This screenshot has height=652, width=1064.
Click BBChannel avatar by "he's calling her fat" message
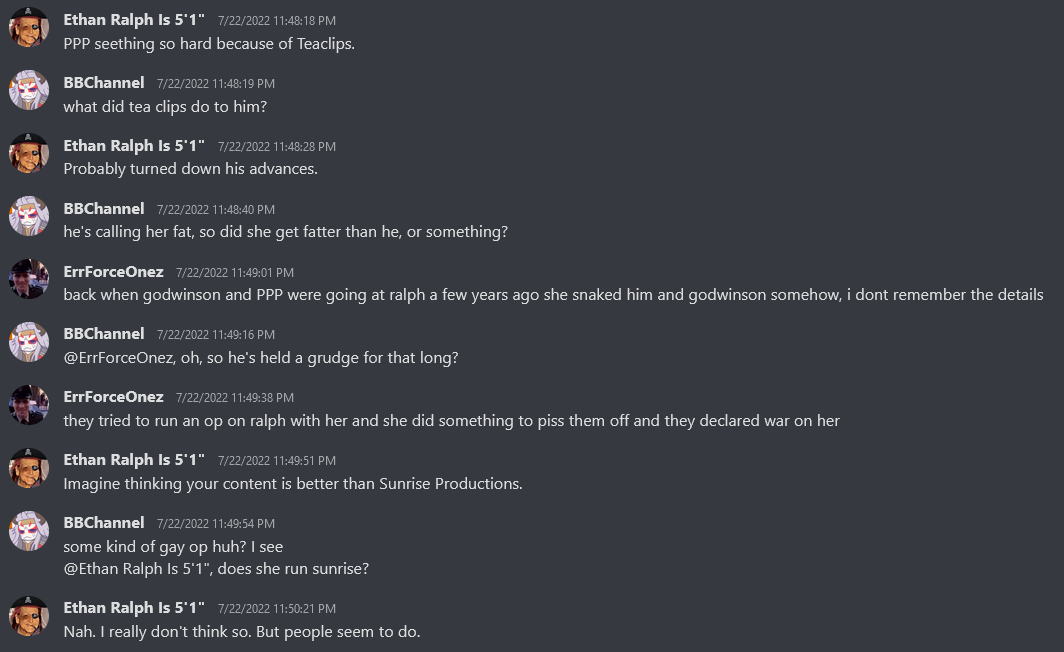click(29, 216)
